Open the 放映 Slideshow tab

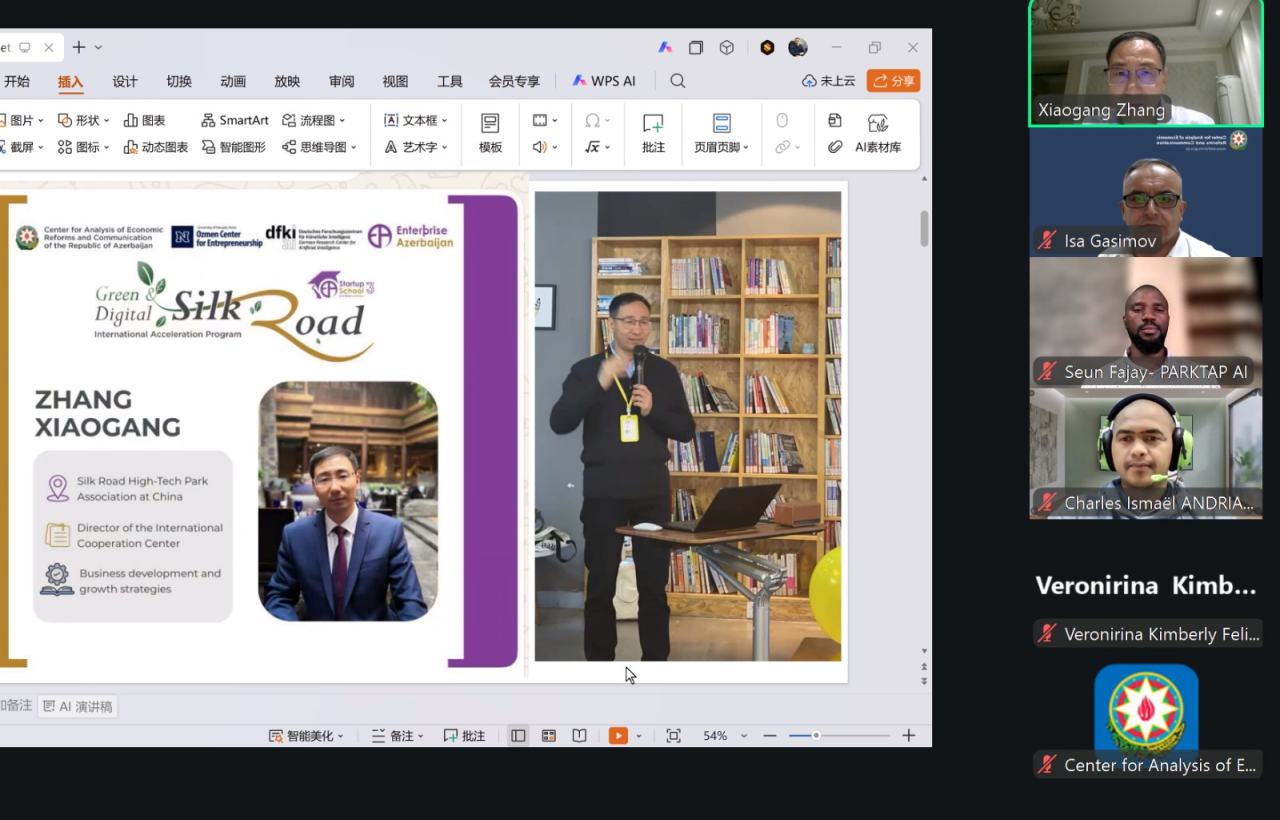point(287,81)
